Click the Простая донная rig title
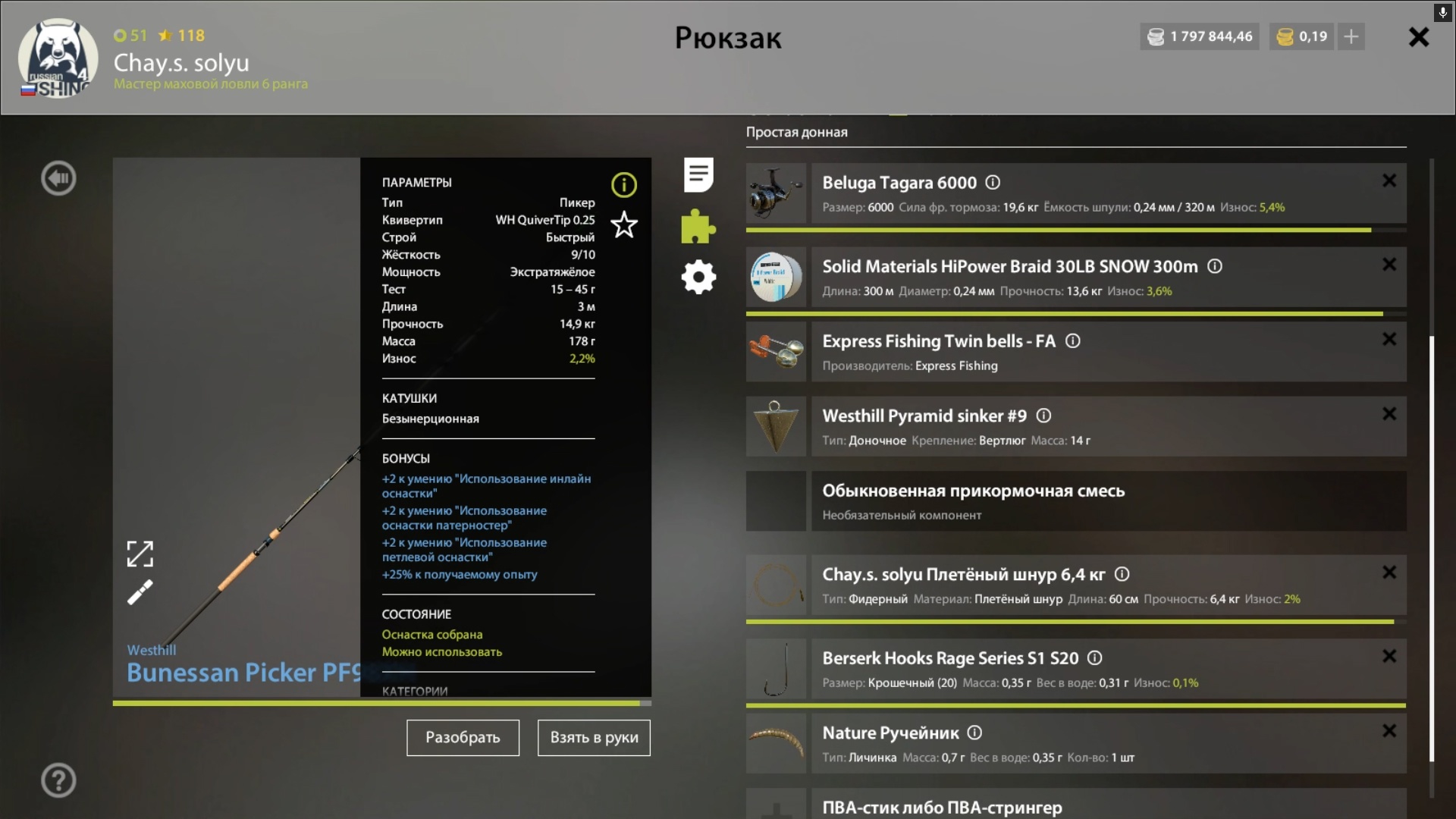This screenshot has height=819, width=1456. tap(797, 132)
